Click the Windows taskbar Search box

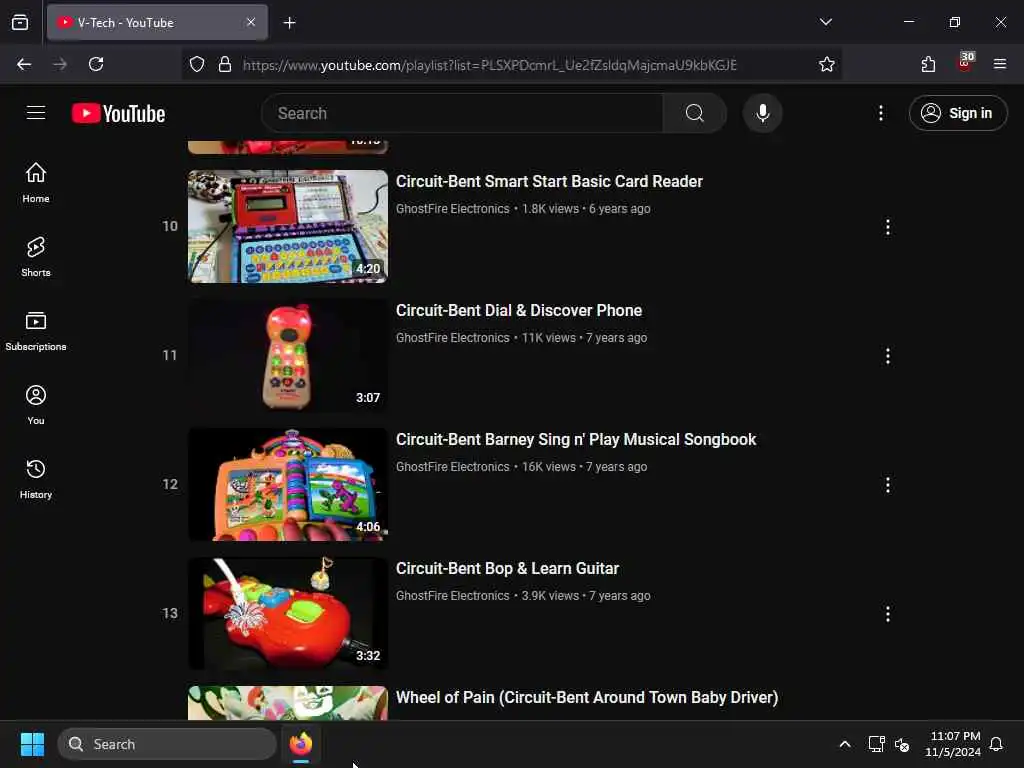pos(167,744)
